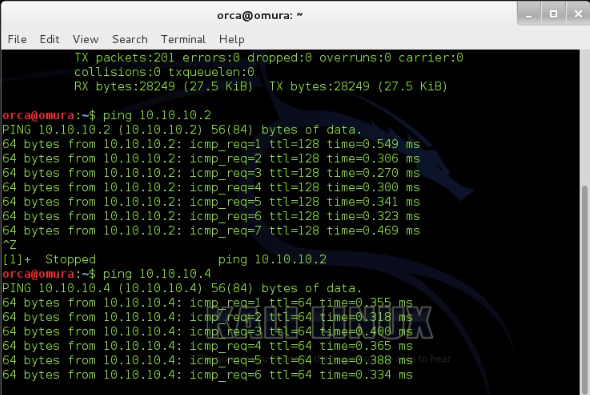590x395 pixels.
Task: Click the reply line with time=0.400 ms
Action: click(x=207, y=332)
